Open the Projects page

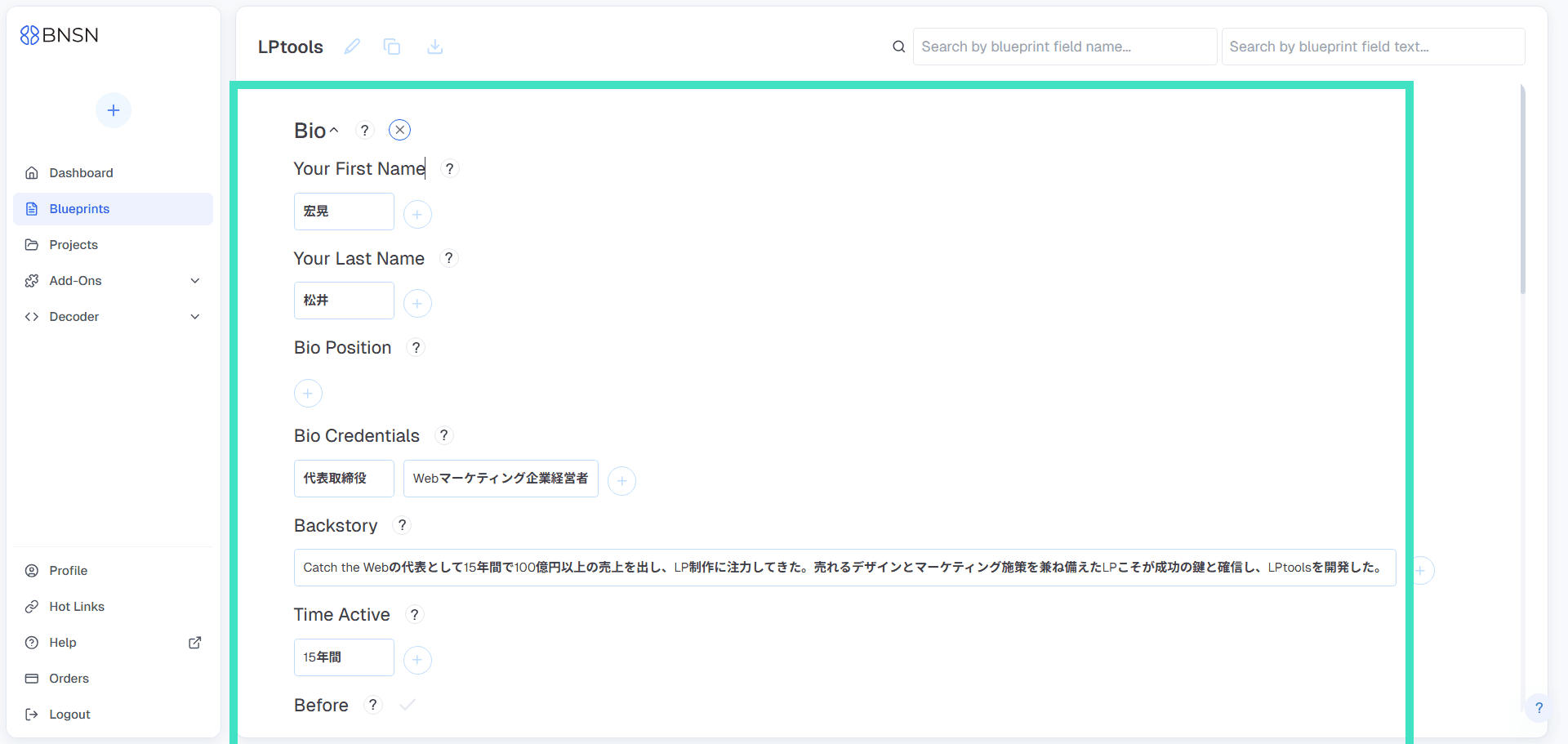click(73, 245)
